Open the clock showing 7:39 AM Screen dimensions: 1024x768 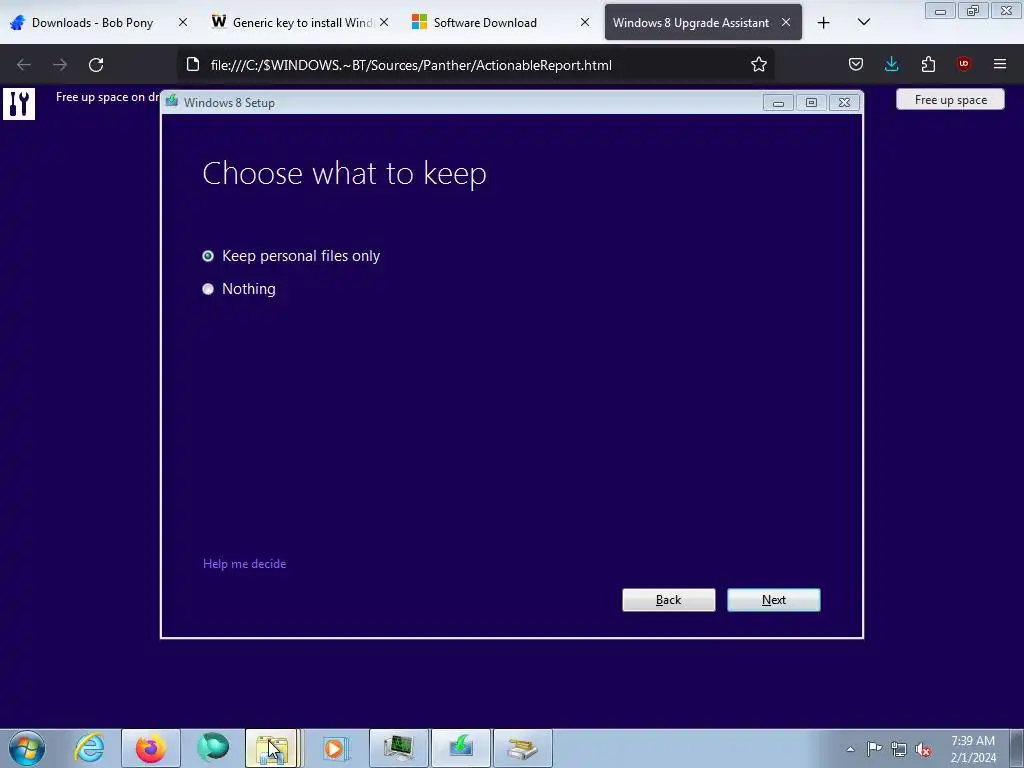(972, 749)
